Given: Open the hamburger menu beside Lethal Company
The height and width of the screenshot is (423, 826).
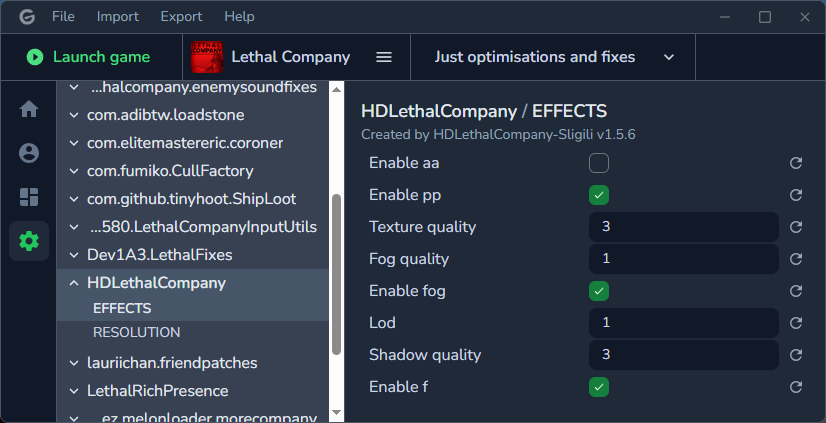Looking at the screenshot, I should point(384,57).
